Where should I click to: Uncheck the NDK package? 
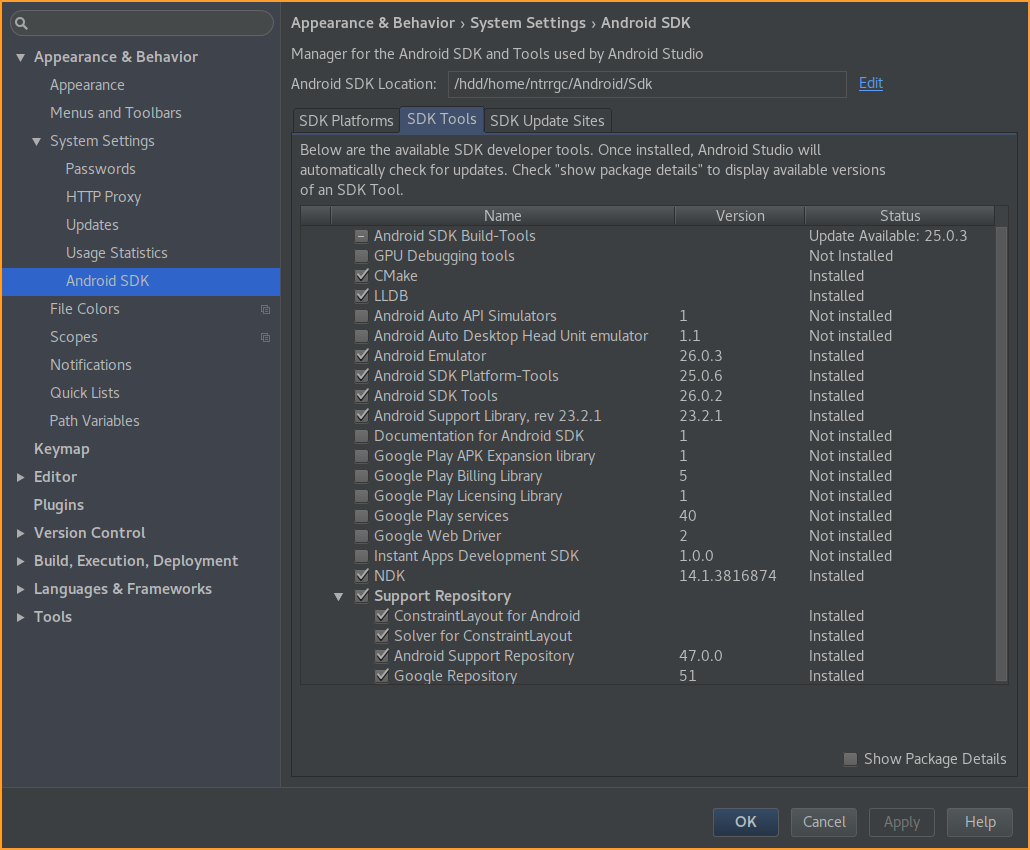pos(361,576)
